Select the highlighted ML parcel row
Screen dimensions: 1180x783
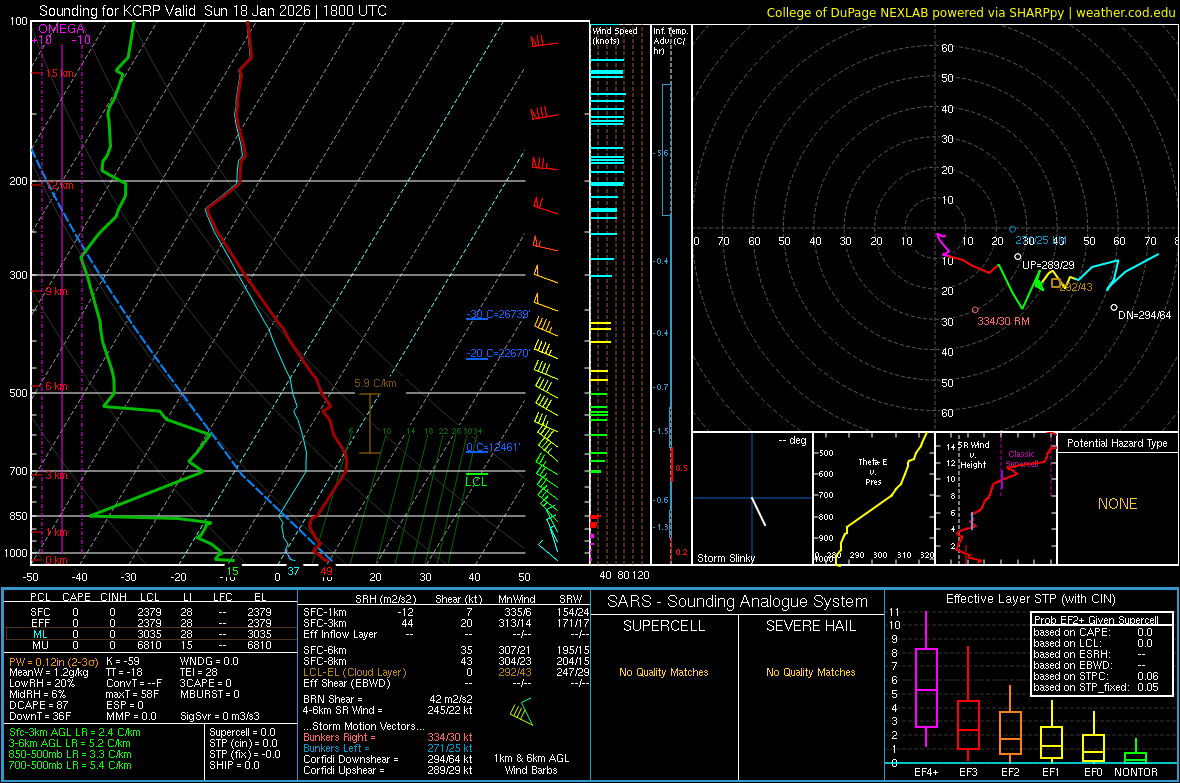point(151,634)
